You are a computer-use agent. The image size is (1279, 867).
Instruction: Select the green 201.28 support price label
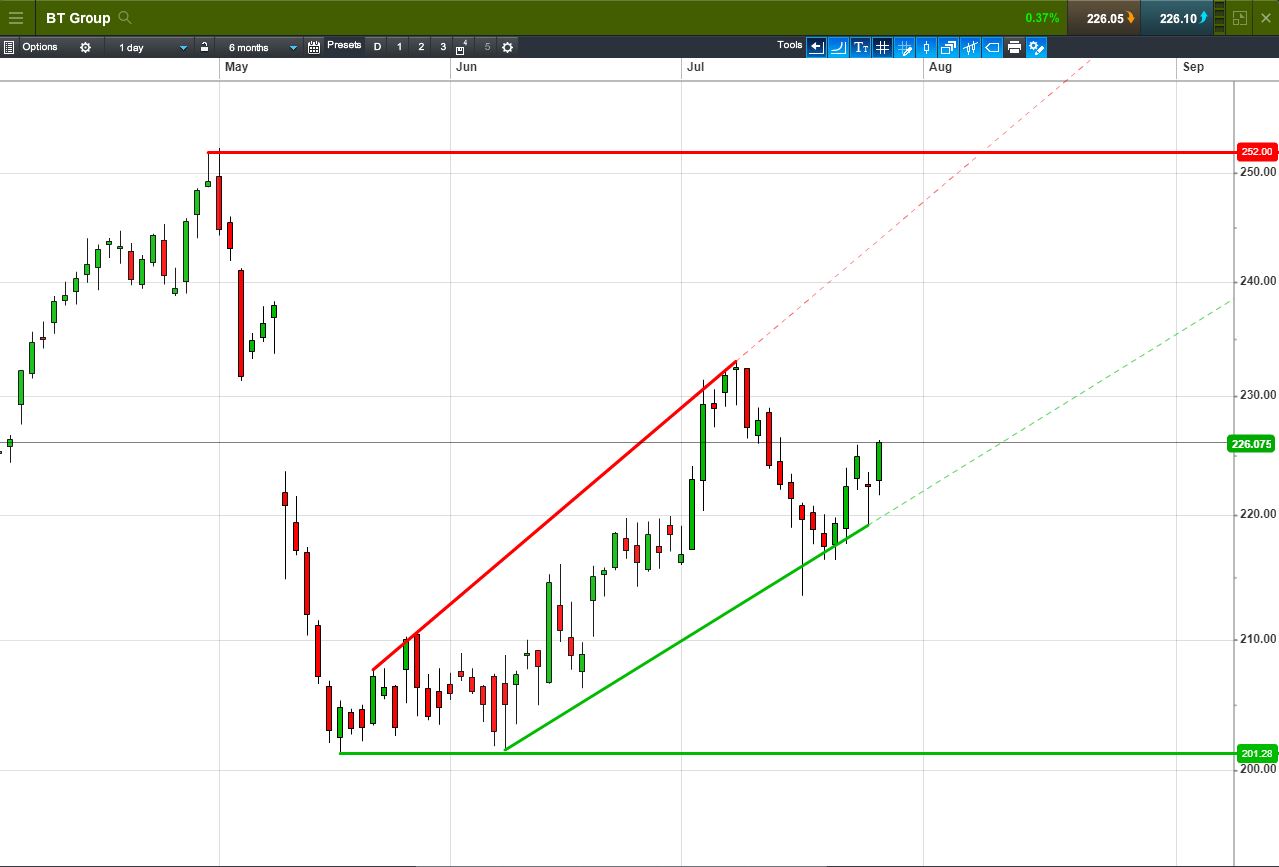(x=1256, y=753)
